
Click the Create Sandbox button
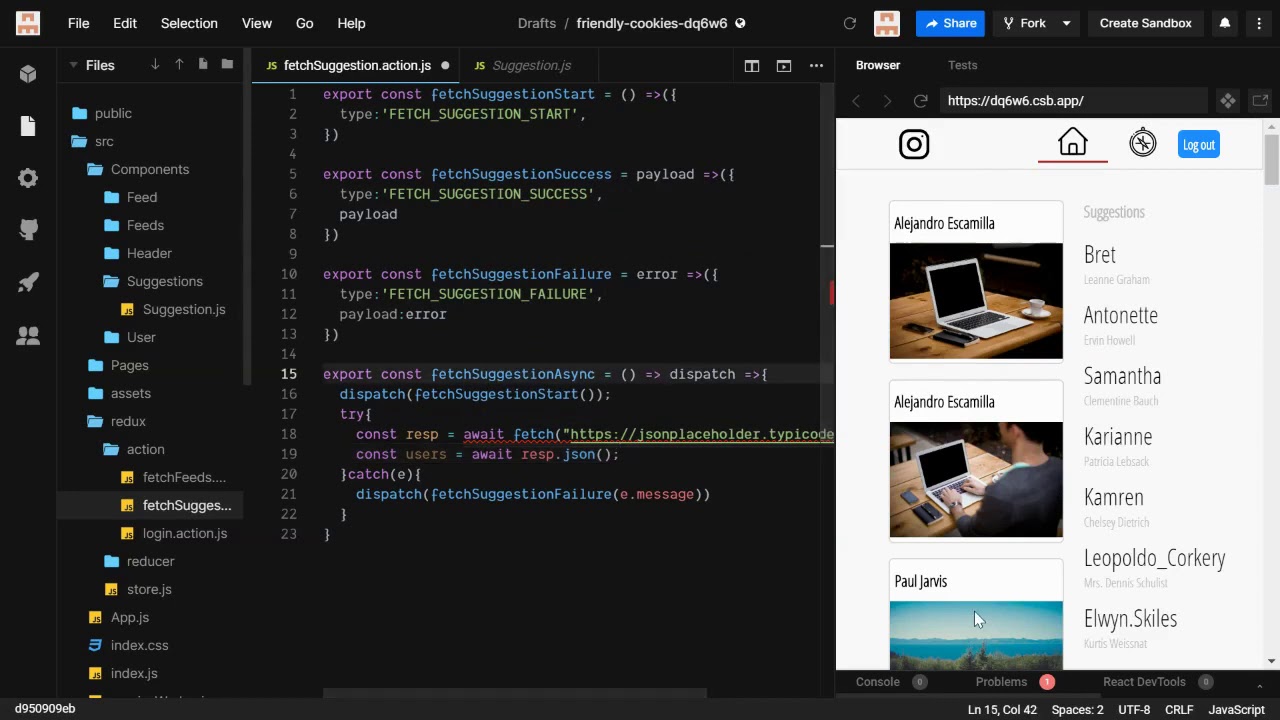(1146, 23)
